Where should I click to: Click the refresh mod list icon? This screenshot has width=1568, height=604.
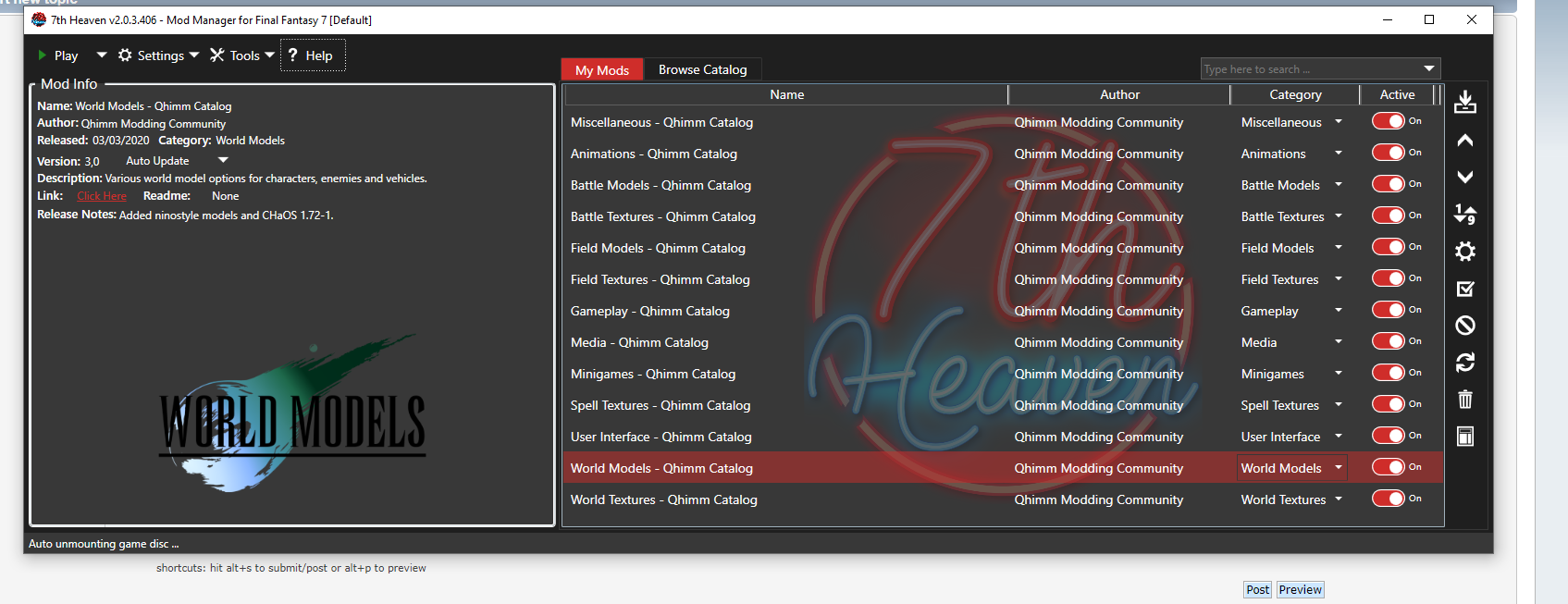coord(1465,363)
